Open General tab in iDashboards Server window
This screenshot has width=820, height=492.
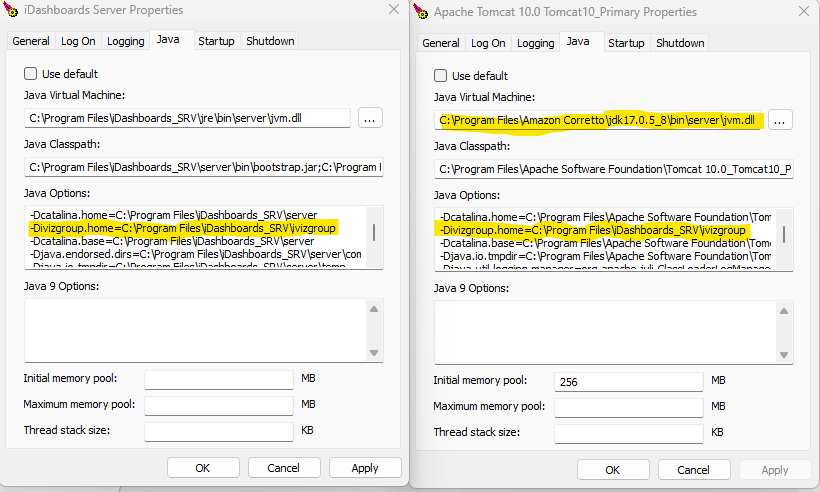31,41
